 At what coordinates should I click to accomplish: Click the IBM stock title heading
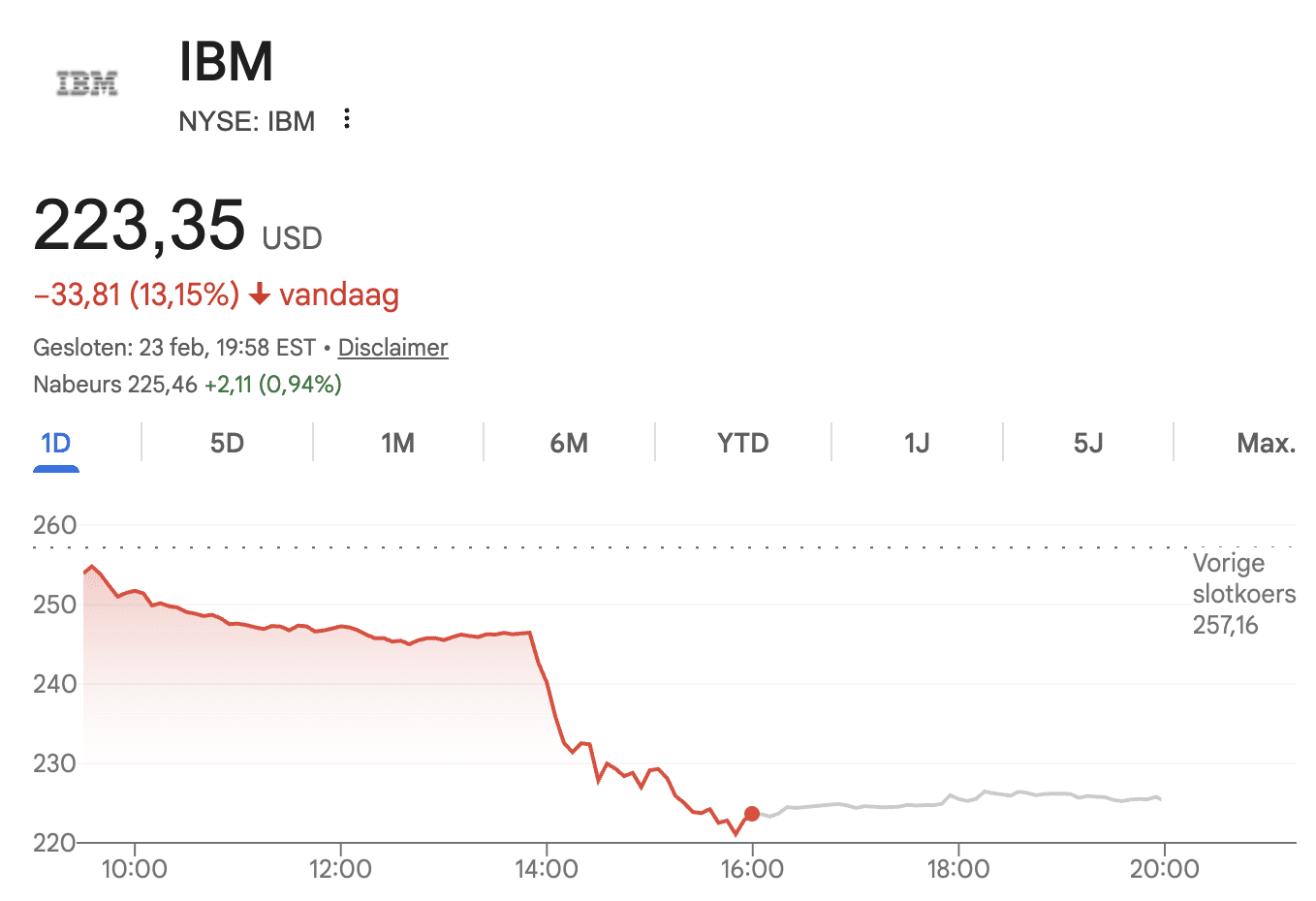click(226, 62)
